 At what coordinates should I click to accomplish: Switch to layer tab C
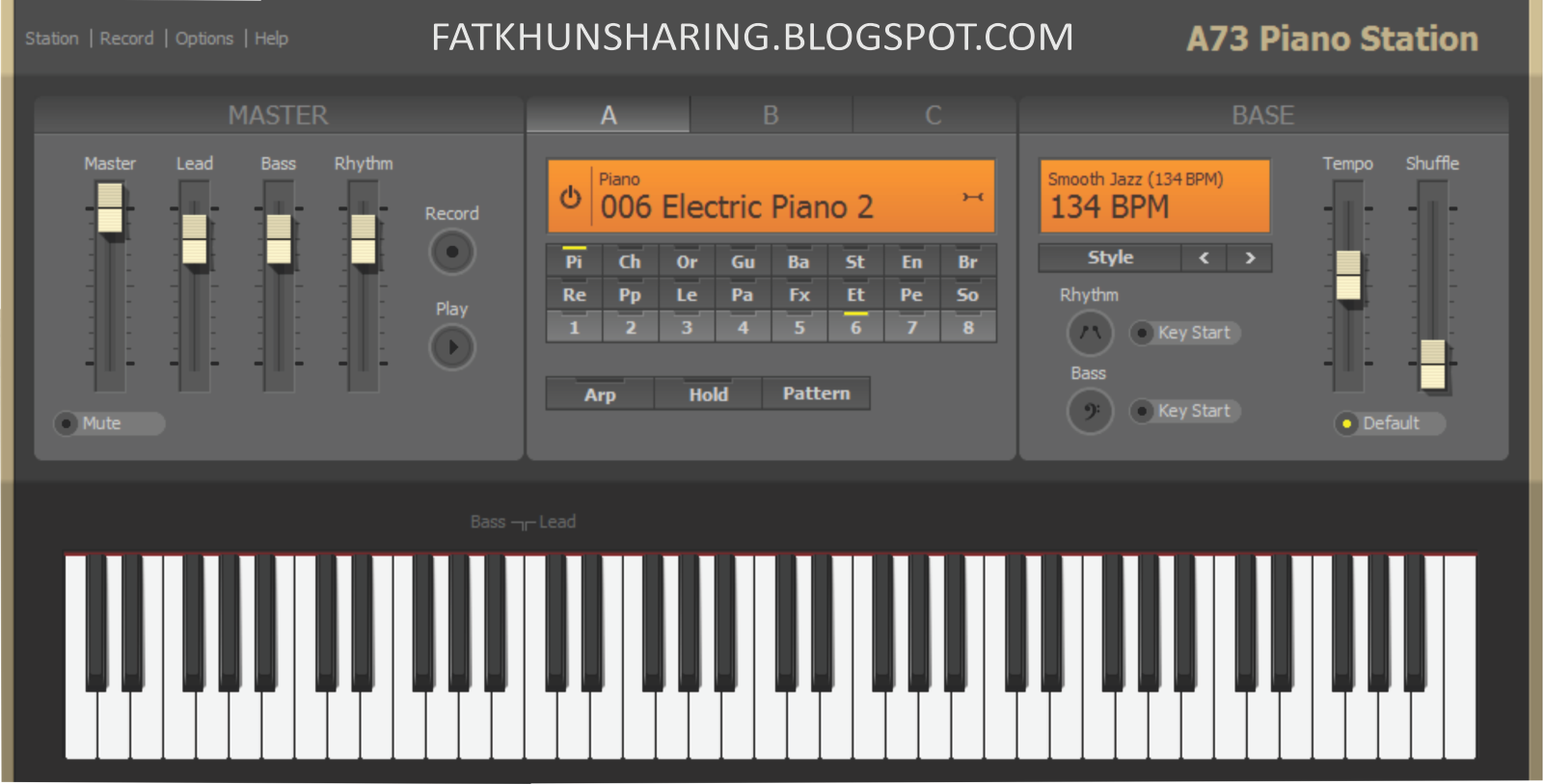pyautogui.click(x=933, y=115)
